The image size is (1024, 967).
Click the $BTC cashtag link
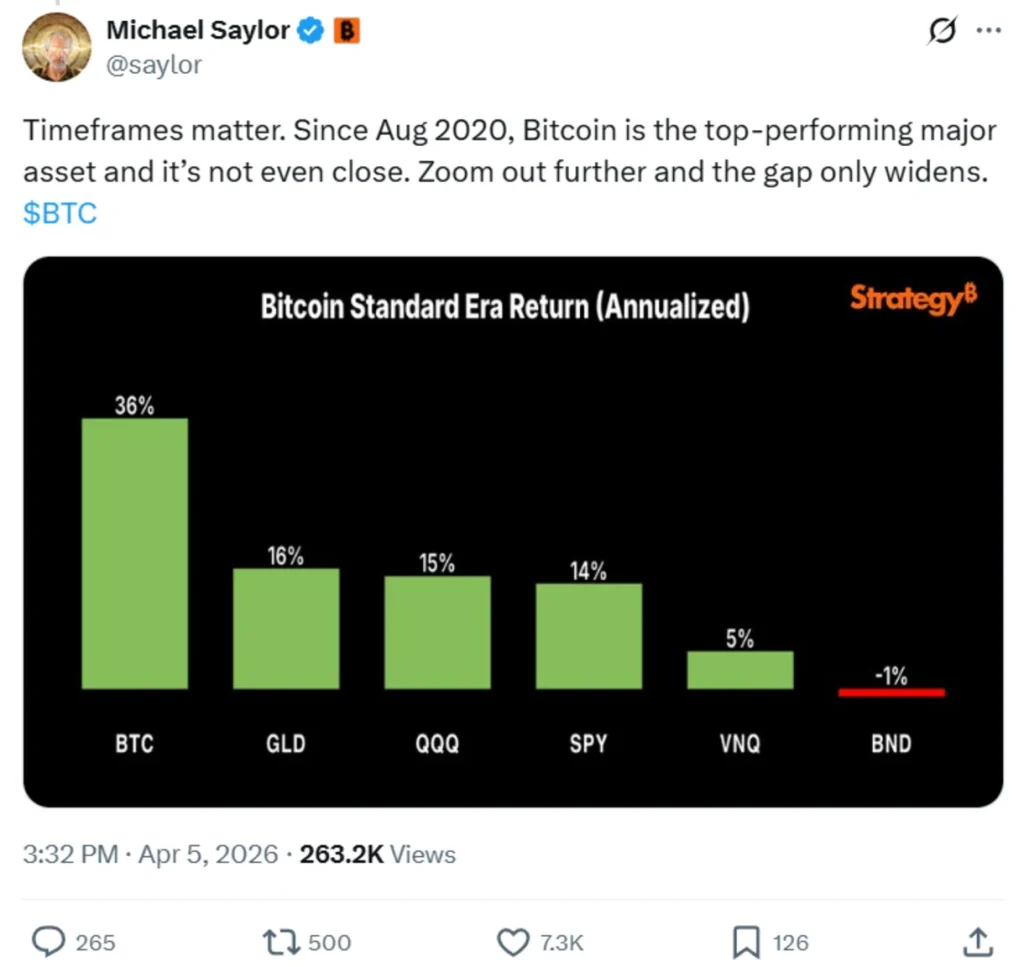coord(58,212)
